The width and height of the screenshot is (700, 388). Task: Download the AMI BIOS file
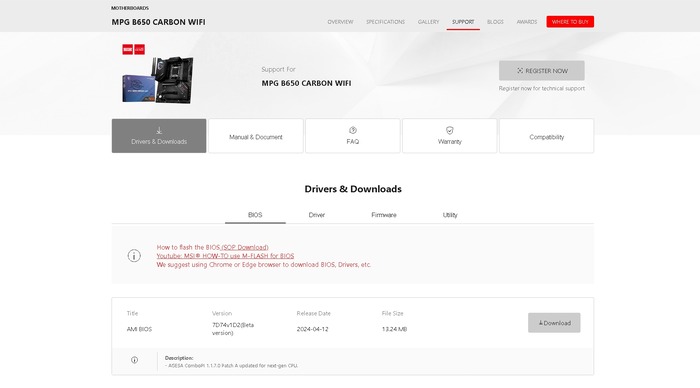pos(554,323)
